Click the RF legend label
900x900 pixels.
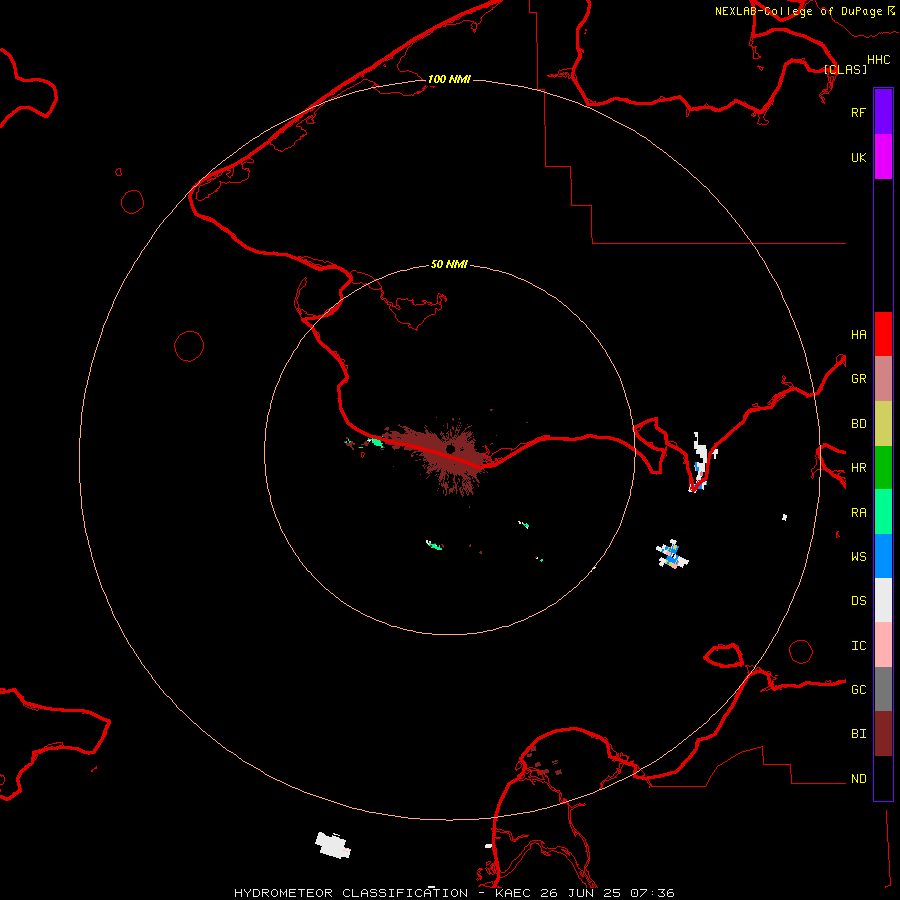click(x=858, y=112)
